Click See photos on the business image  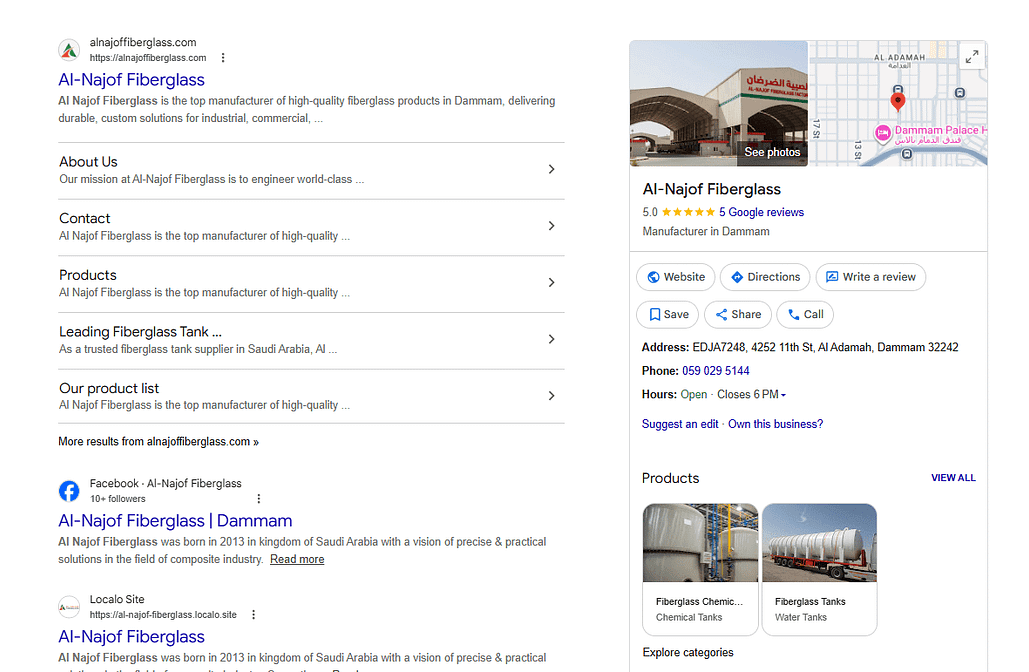coord(772,152)
